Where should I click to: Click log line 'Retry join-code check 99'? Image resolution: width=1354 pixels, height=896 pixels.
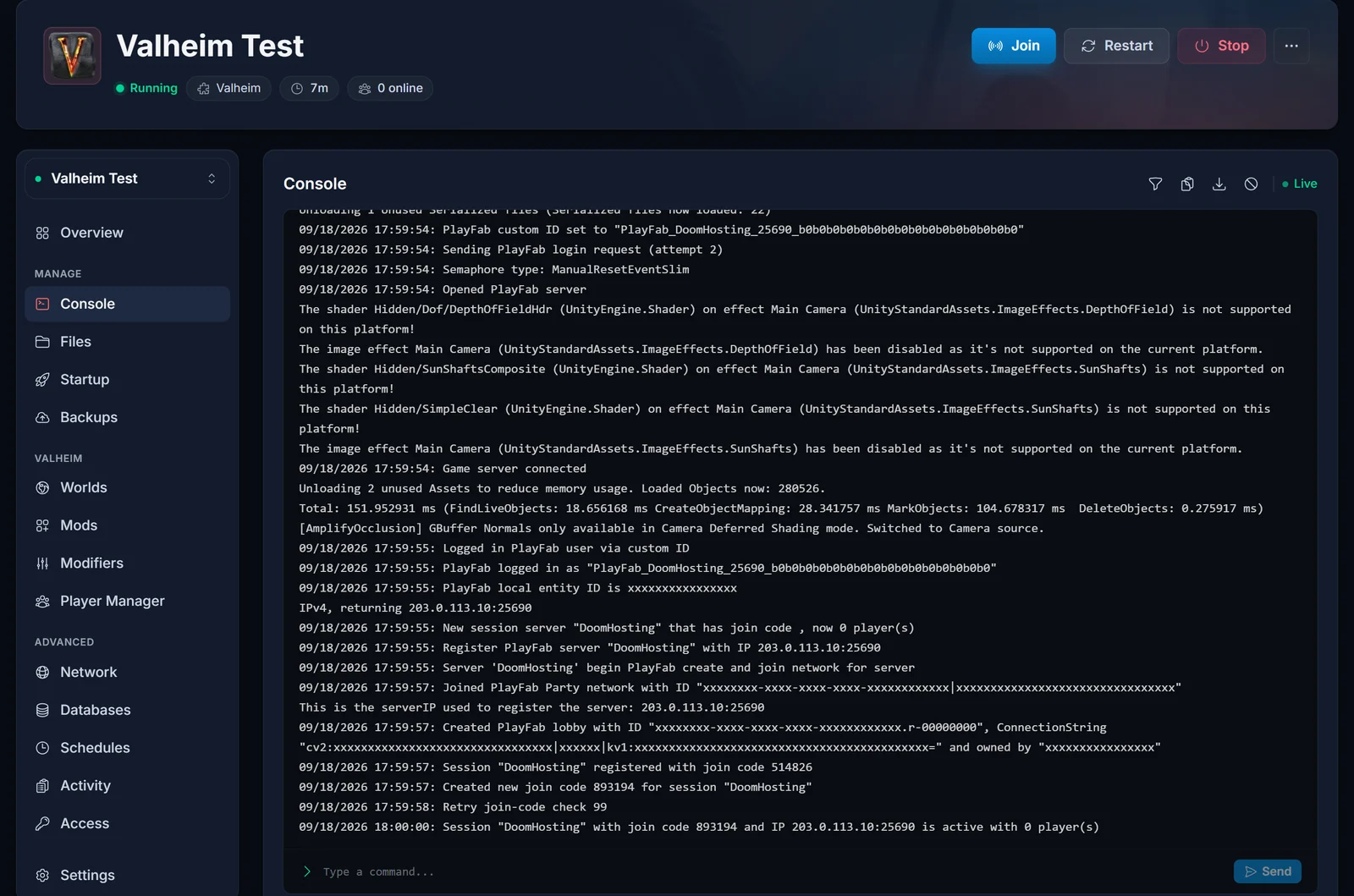pyautogui.click(x=453, y=807)
